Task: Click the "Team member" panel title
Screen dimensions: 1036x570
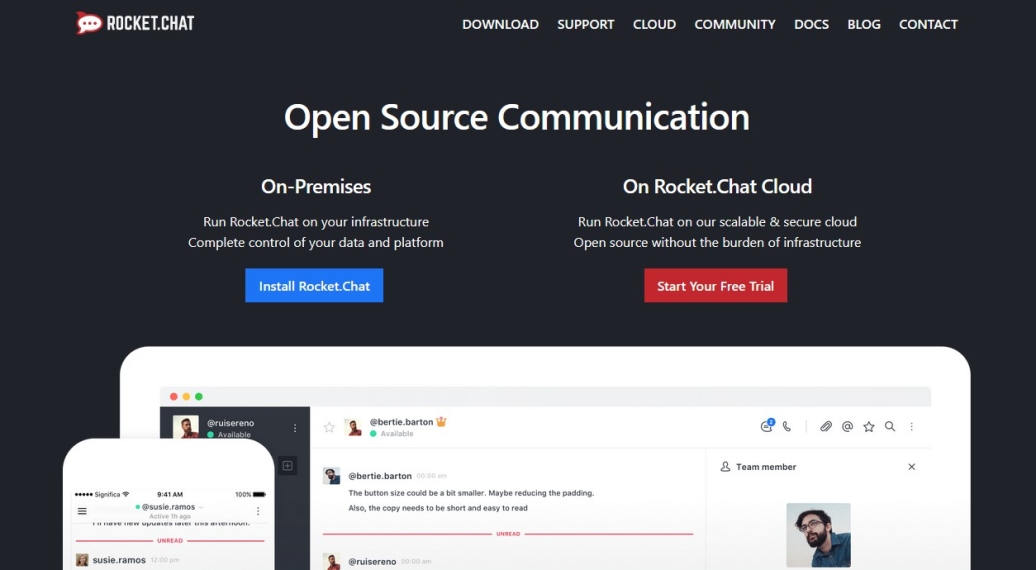Action: (766, 466)
